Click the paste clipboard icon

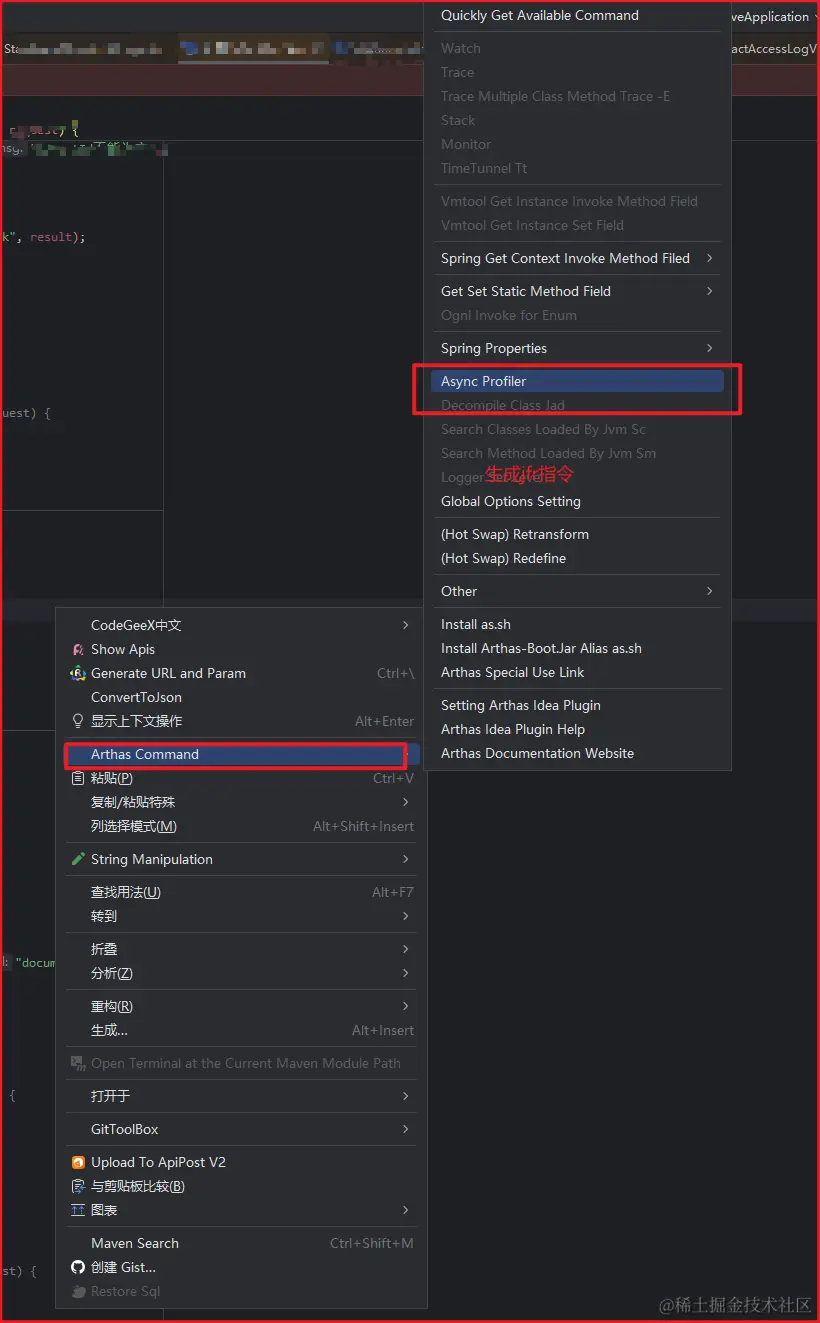pos(78,778)
